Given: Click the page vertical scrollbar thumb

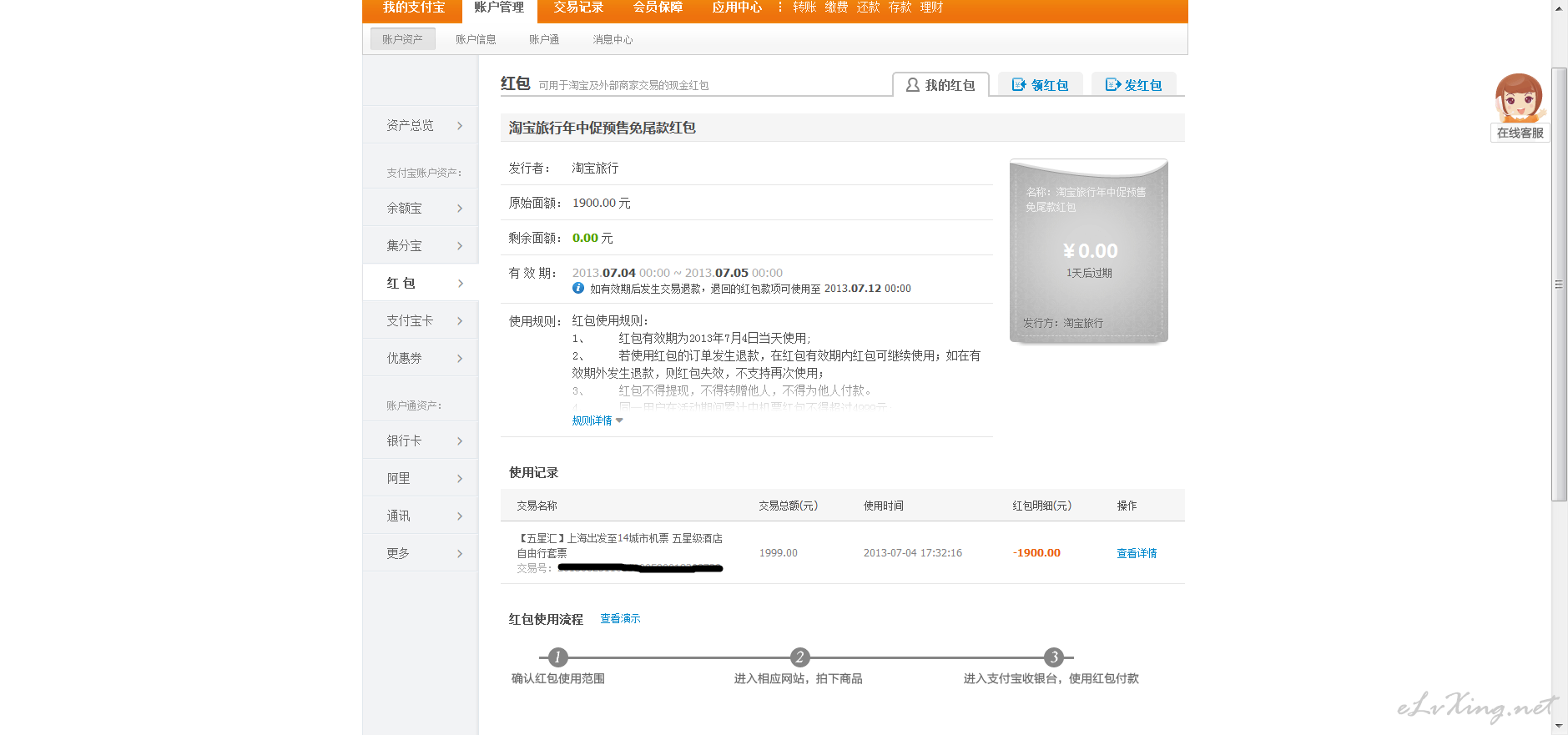Looking at the screenshot, I should pyautogui.click(x=1559, y=284).
